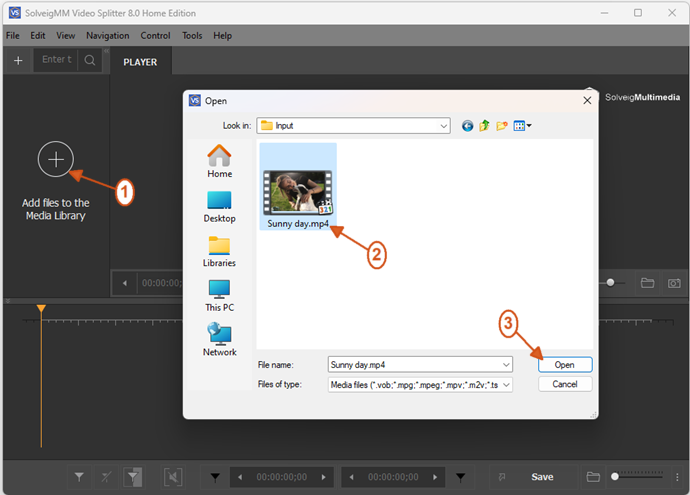Screen dimensions: 690x495
Task: Click the create new folder icon
Action: [x=502, y=126]
